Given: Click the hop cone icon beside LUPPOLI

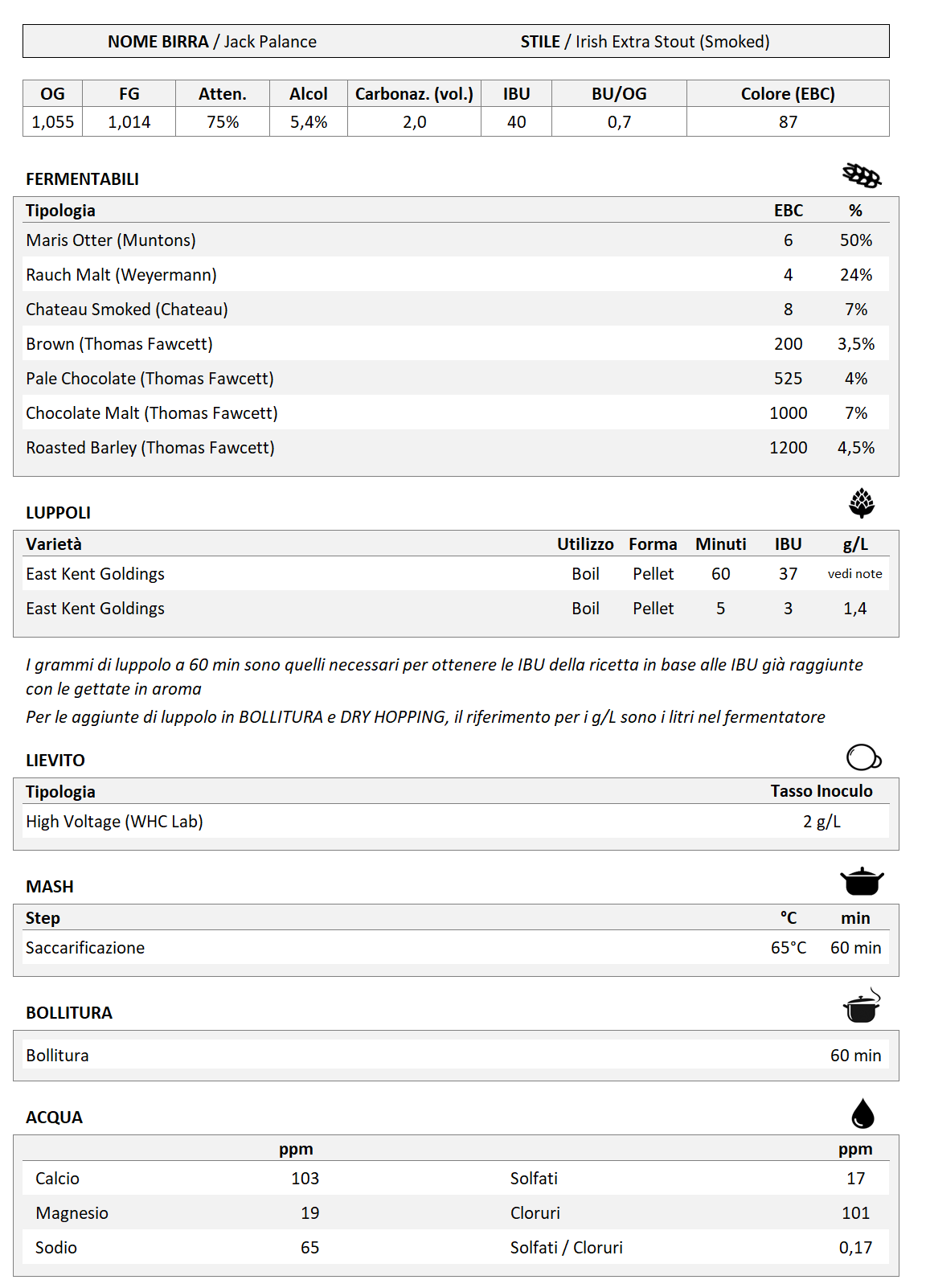Looking at the screenshot, I should (862, 503).
